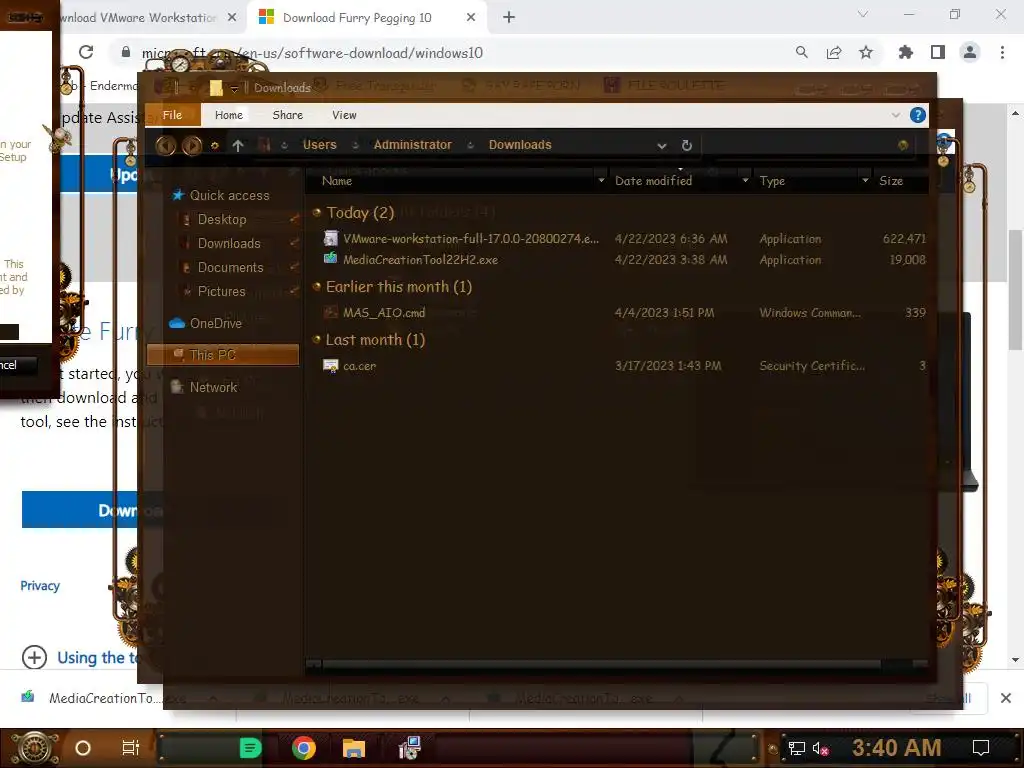Open Cortana search circle on taskbar
Screen dimensions: 1024x768
(83, 748)
